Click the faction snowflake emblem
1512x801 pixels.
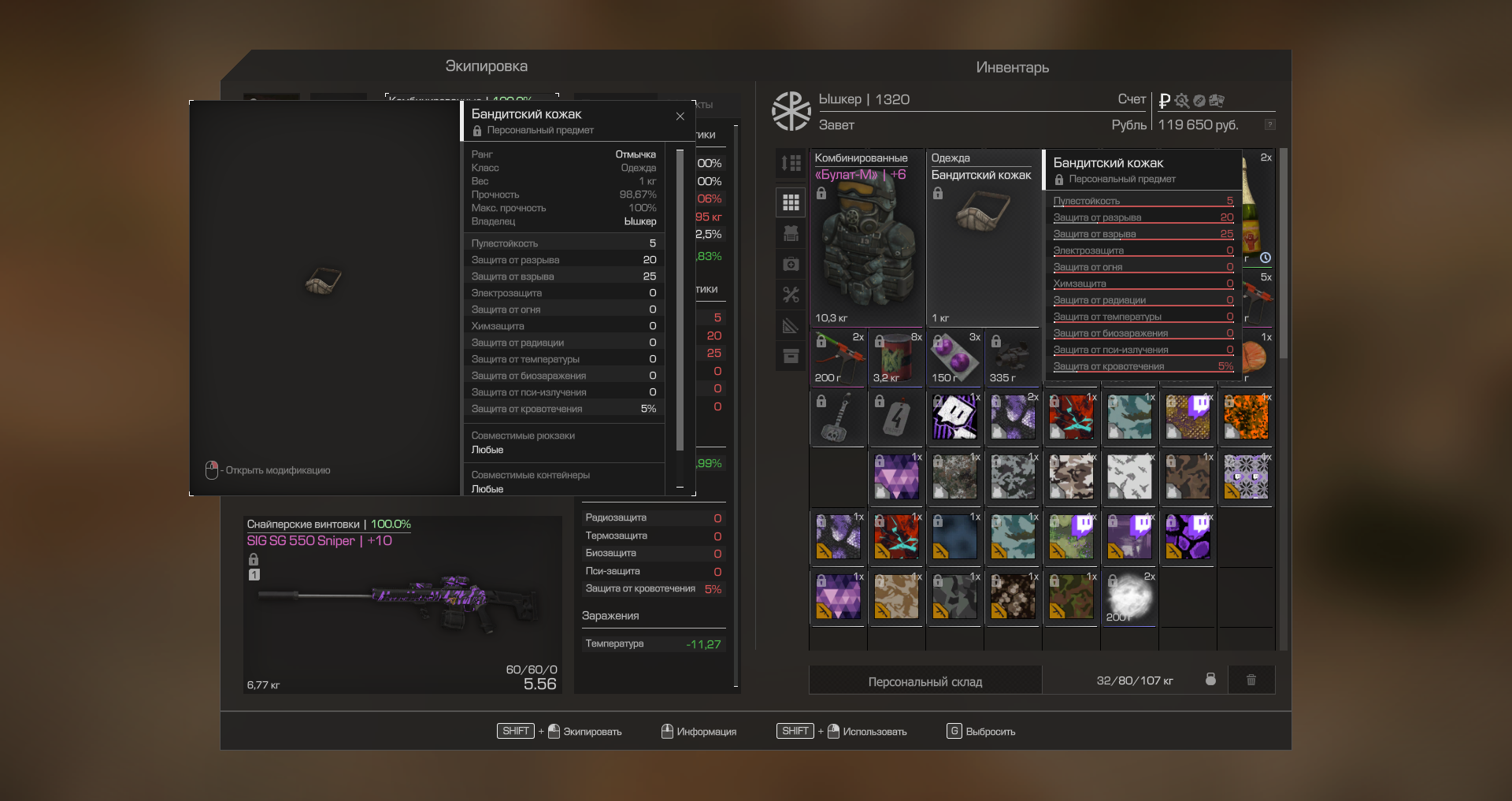(791, 111)
